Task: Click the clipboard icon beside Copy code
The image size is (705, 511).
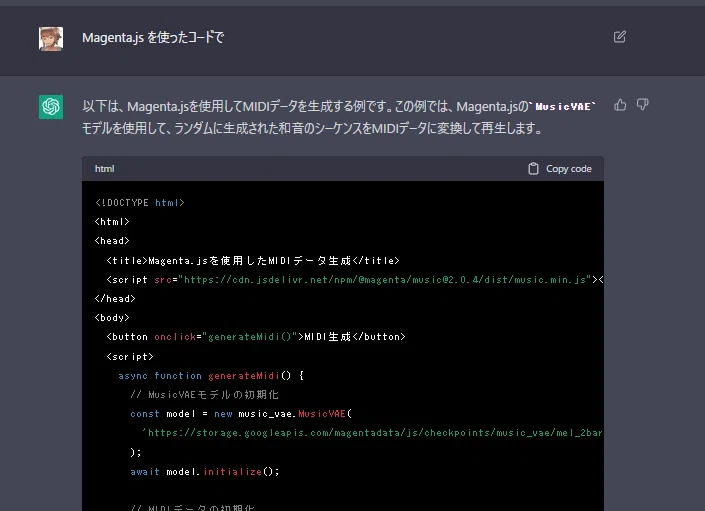Action: [533, 169]
